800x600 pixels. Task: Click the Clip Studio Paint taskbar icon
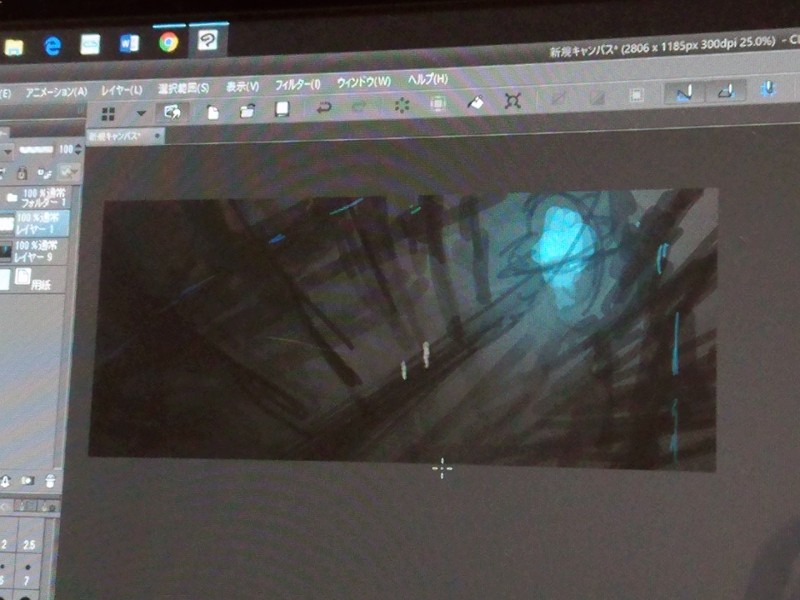tap(208, 40)
